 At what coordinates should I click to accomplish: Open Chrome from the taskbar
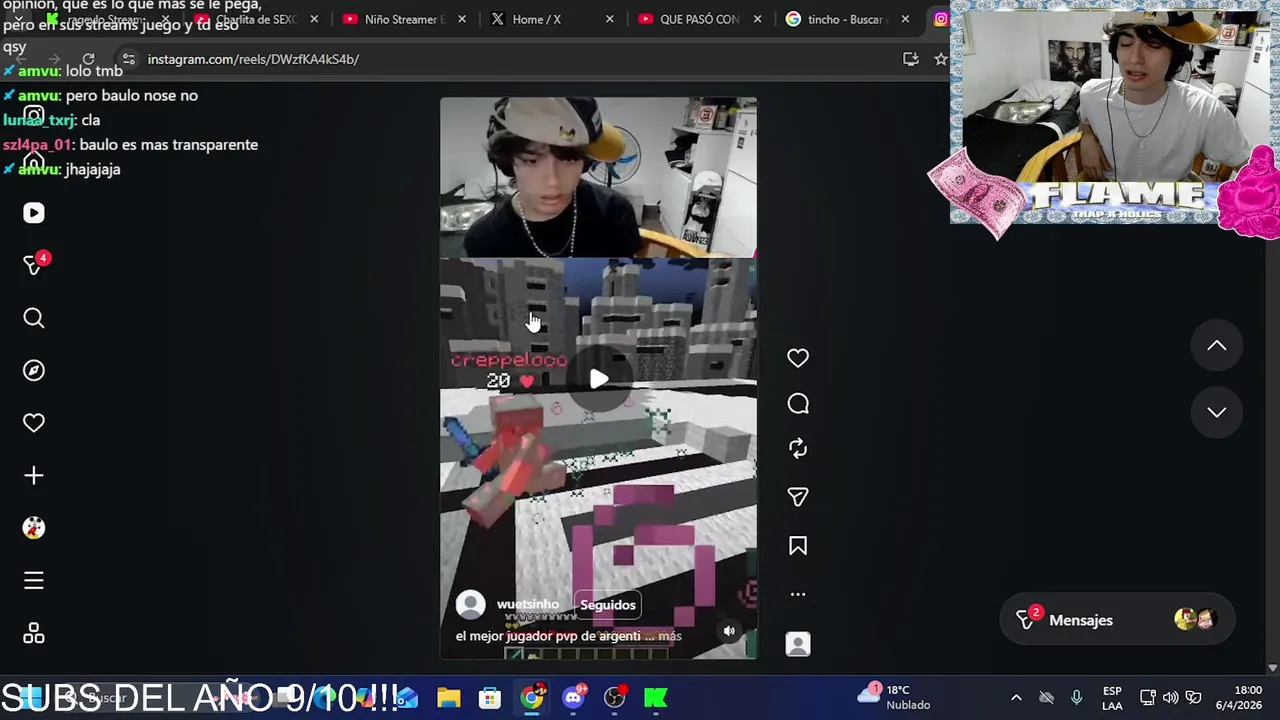[532, 697]
